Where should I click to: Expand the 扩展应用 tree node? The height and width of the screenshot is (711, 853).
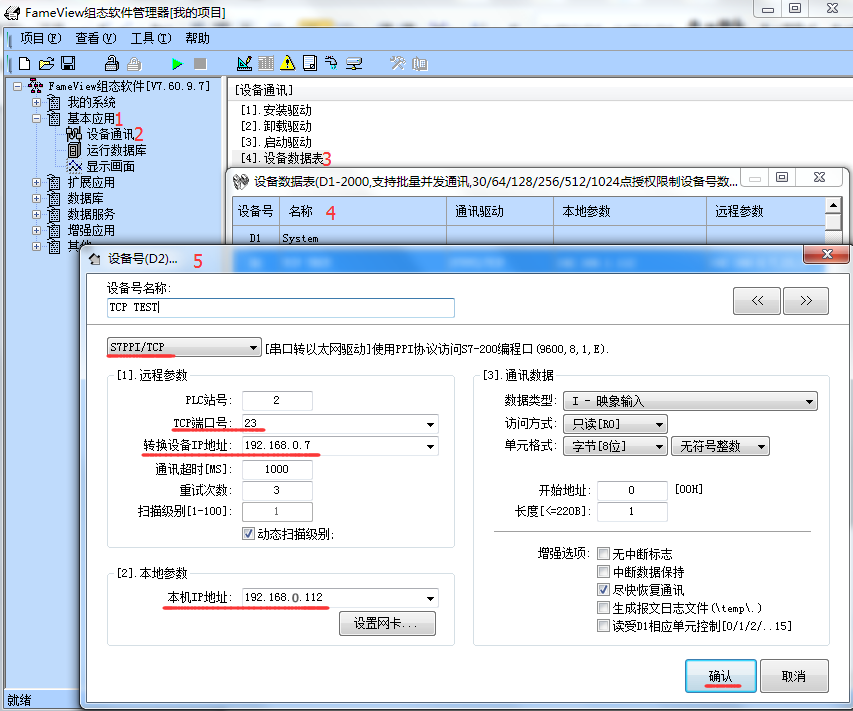coord(37,182)
